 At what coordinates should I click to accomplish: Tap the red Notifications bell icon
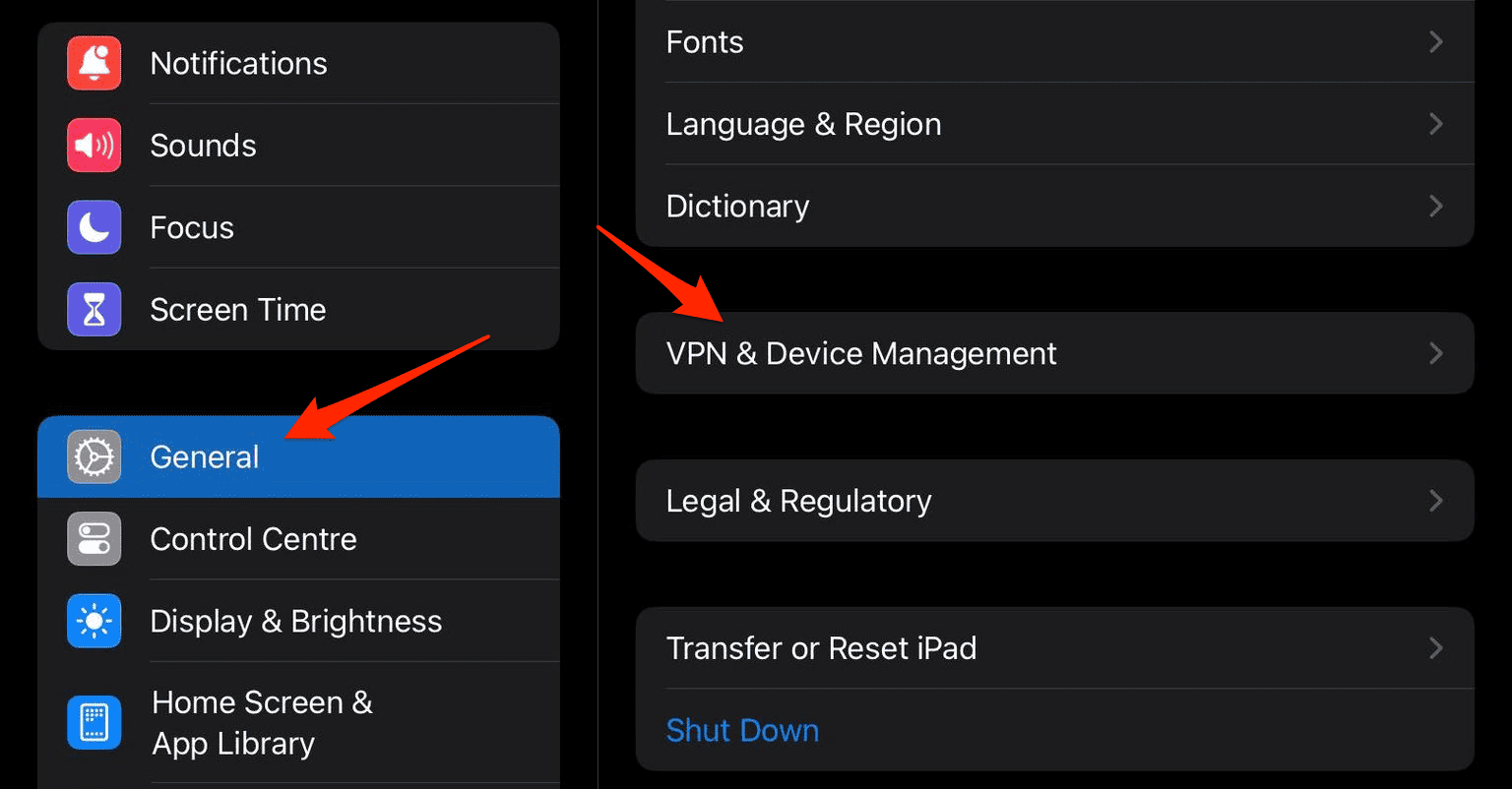tap(94, 63)
